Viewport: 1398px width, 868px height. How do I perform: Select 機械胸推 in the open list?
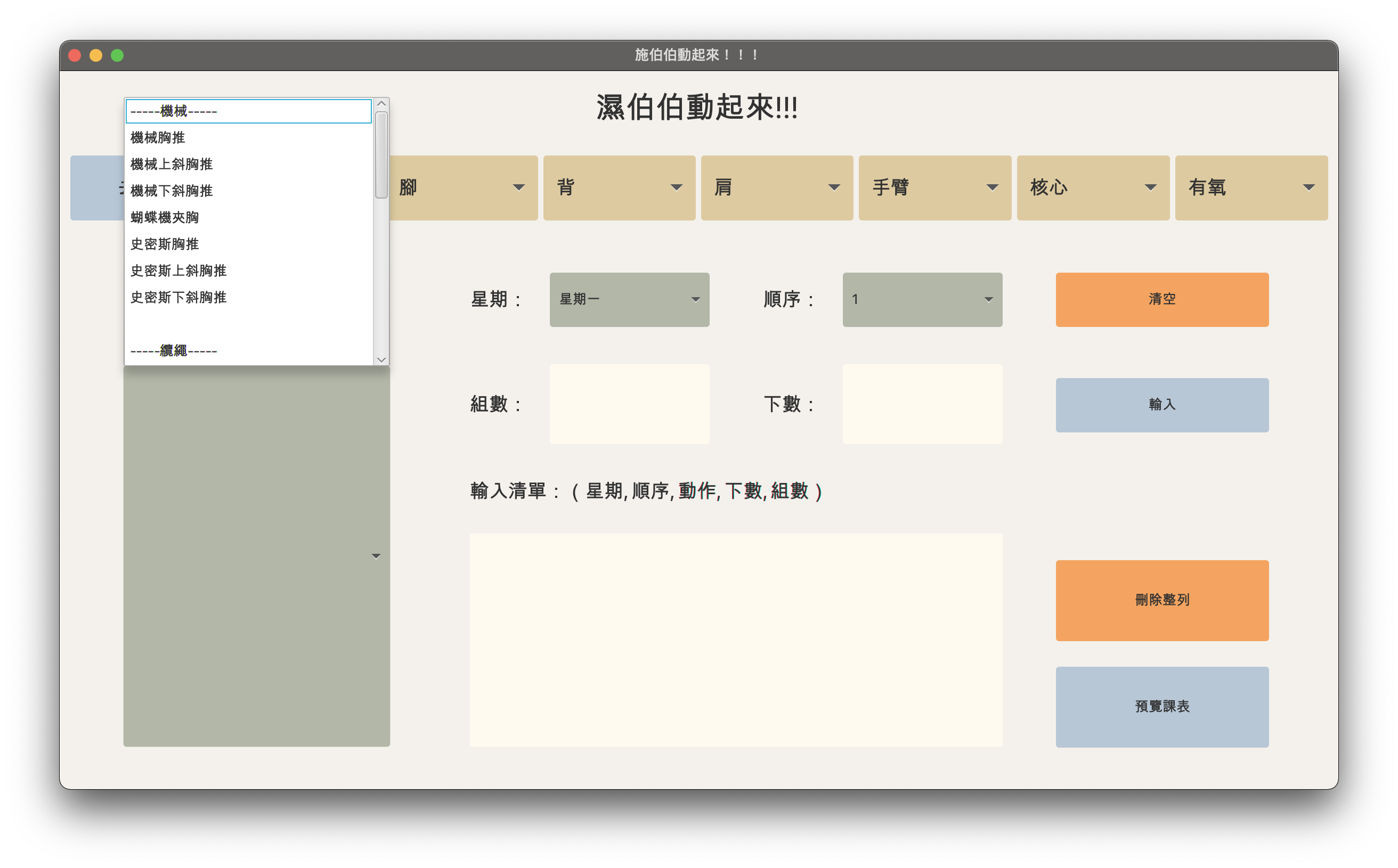[x=249, y=138]
